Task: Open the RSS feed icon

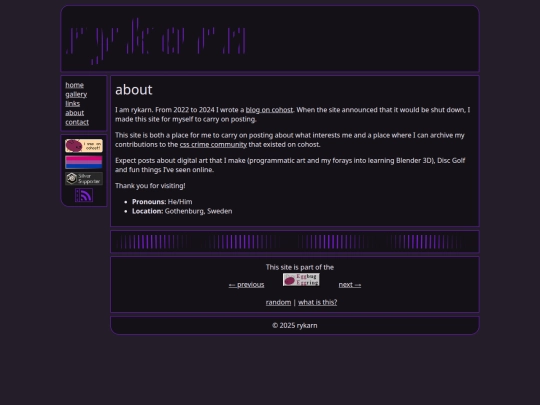Action: (84, 195)
